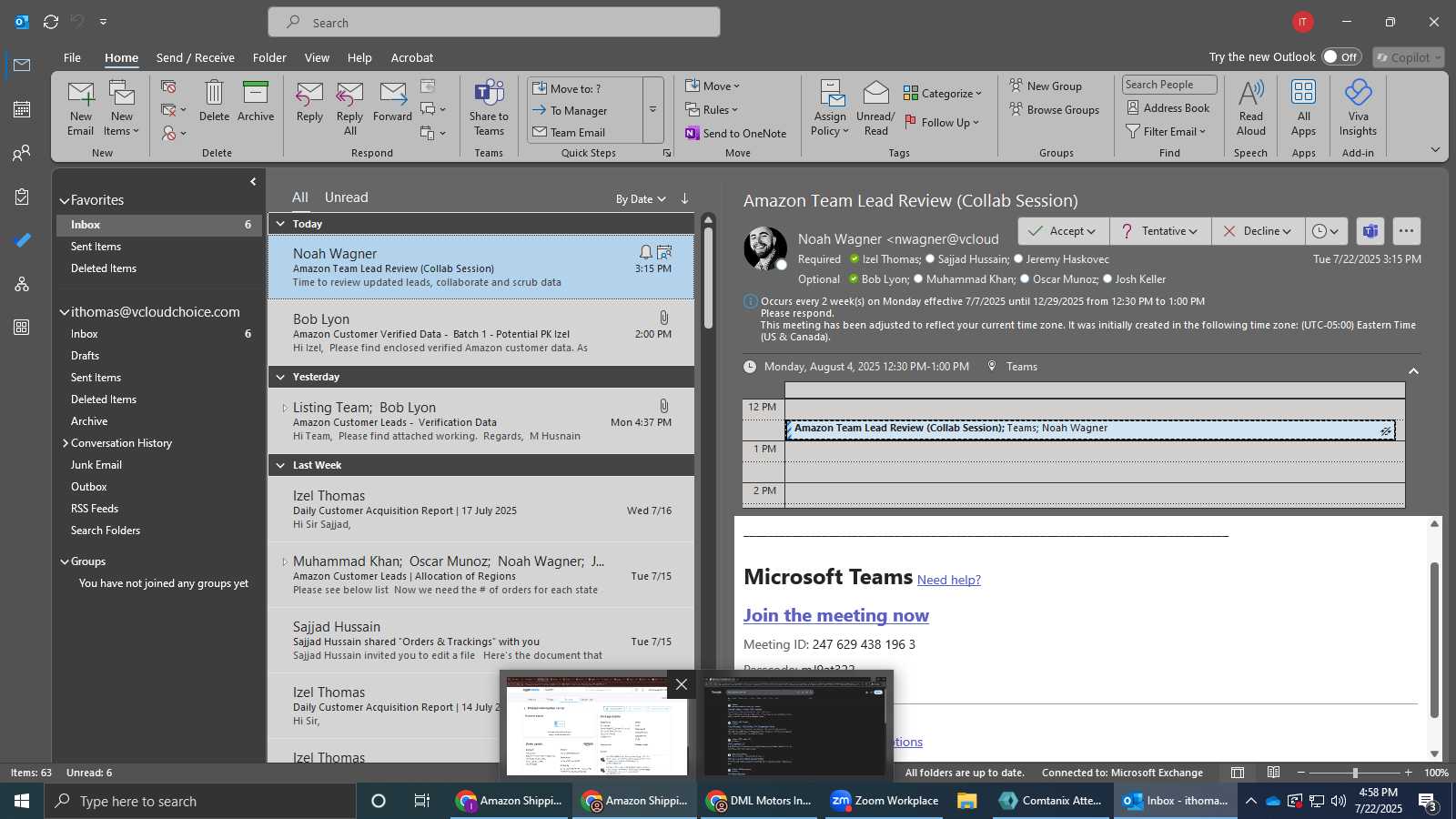This screenshot has width=1456, height=819.
Task: Click the Teams icon in meeting header
Action: click(1370, 231)
